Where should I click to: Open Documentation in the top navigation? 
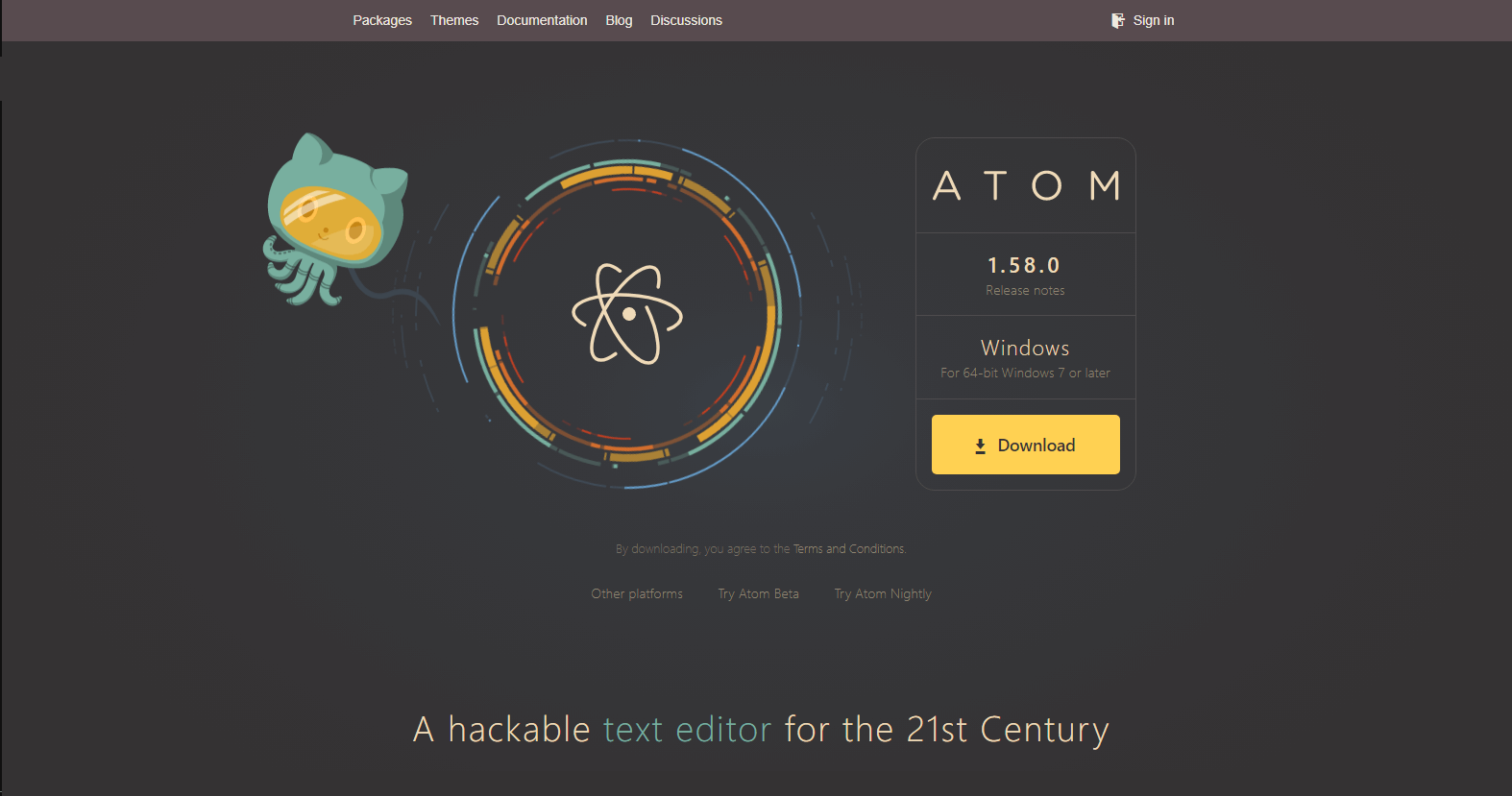pyautogui.click(x=542, y=20)
